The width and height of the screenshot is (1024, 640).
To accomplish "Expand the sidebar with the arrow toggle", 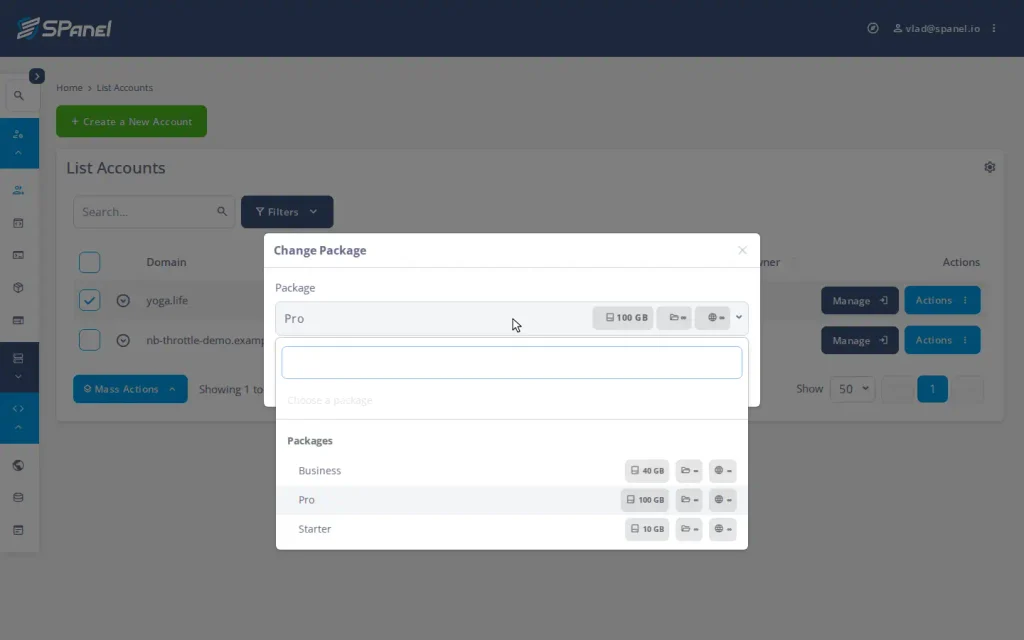I will pyautogui.click(x=37, y=76).
